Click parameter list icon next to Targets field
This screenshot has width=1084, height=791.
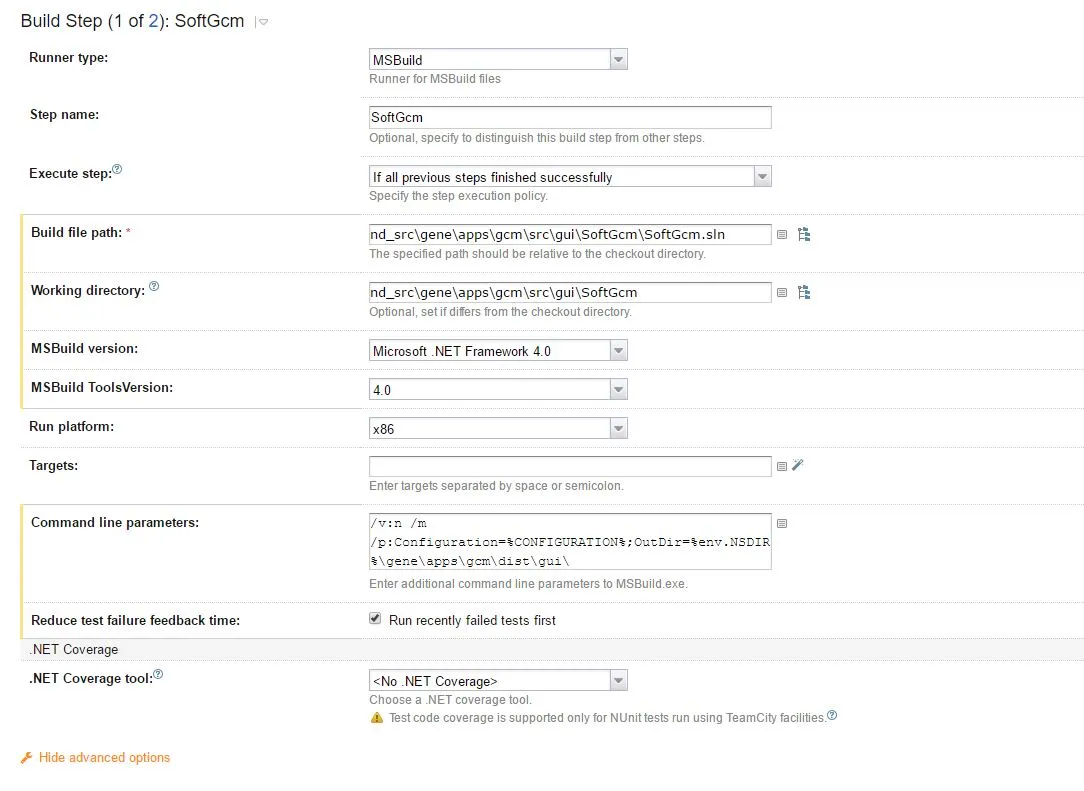[782, 466]
